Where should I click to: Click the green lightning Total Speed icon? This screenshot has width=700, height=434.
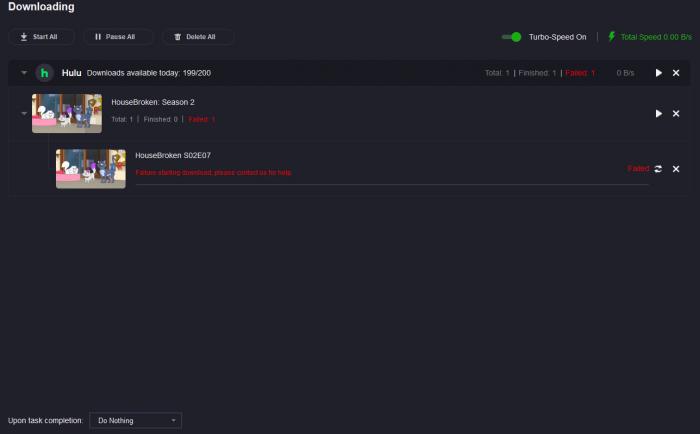click(x=612, y=37)
